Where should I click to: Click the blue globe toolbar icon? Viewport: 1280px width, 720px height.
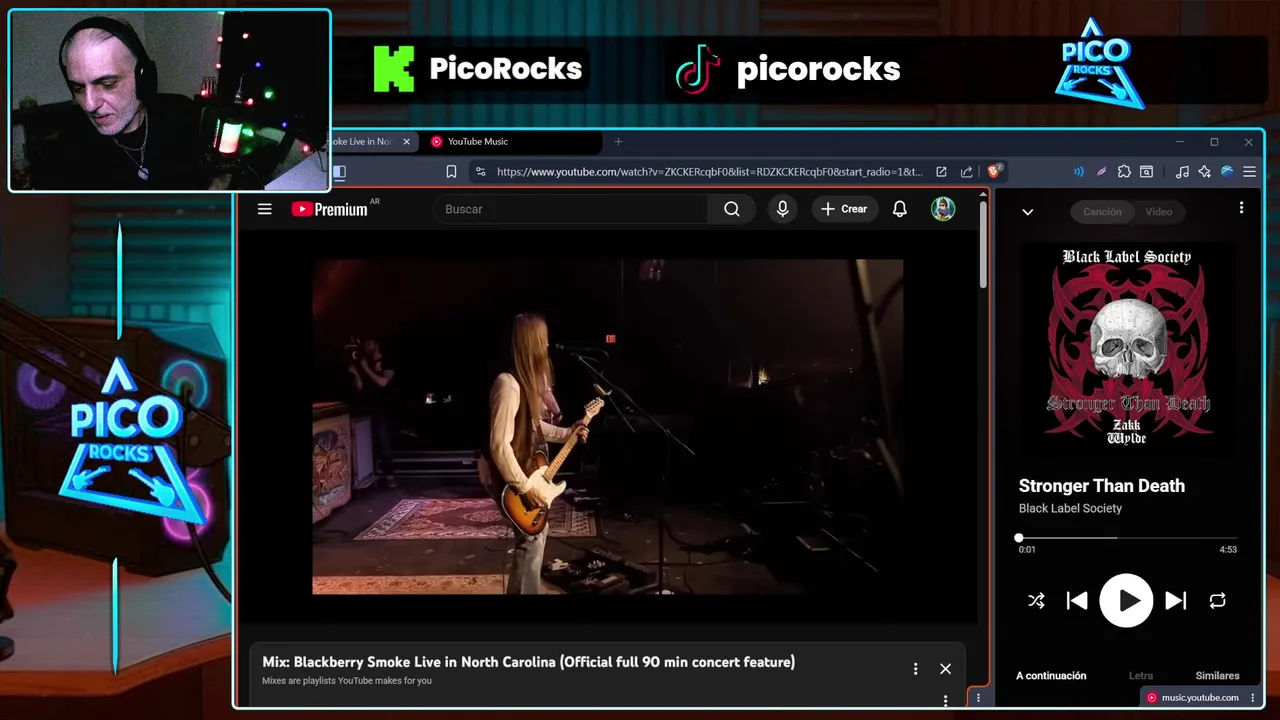pyautogui.click(x=1227, y=172)
